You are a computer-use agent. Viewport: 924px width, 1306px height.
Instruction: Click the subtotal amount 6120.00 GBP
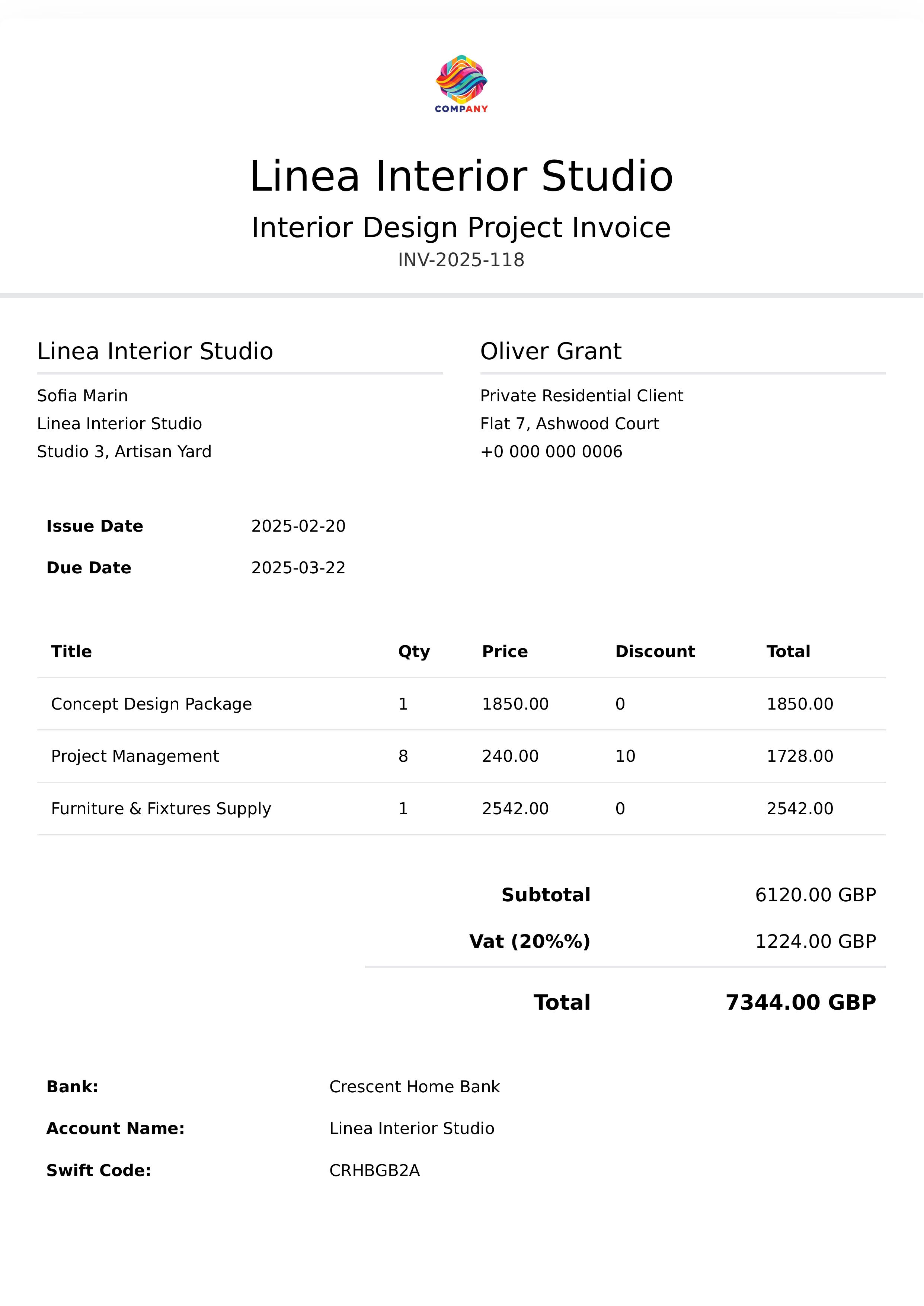pos(815,895)
